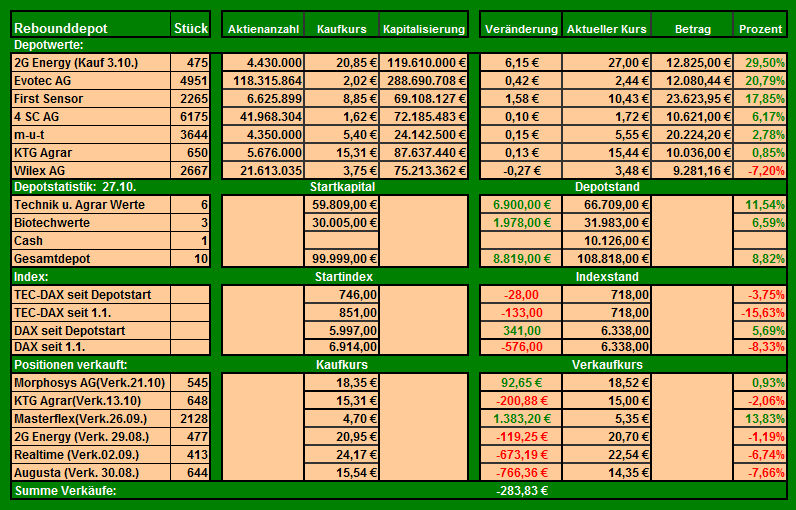Viewport: 796px width, 510px height.
Task: Select the 5.997,00 Startindex cell
Action: 342,330
